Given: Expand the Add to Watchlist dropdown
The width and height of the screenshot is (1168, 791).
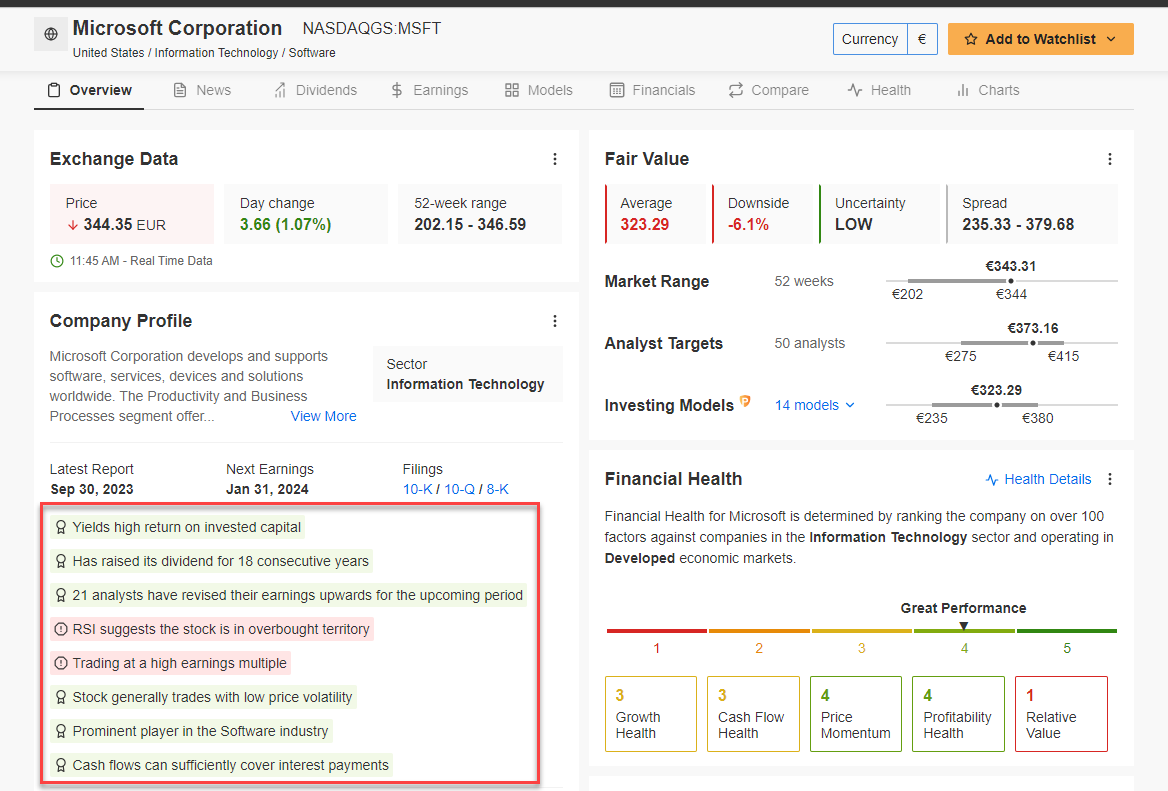Looking at the screenshot, I should pyautogui.click(x=1111, y=39).
